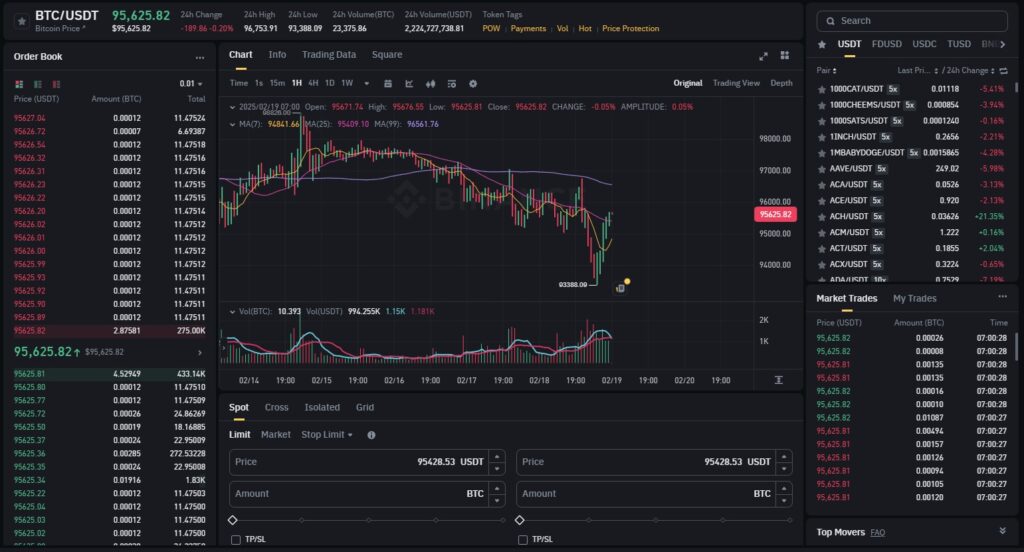This screenshot has height=552, width=1024.
Task: Open the Stop Limit order type dropdown
Action: point(327,435)
